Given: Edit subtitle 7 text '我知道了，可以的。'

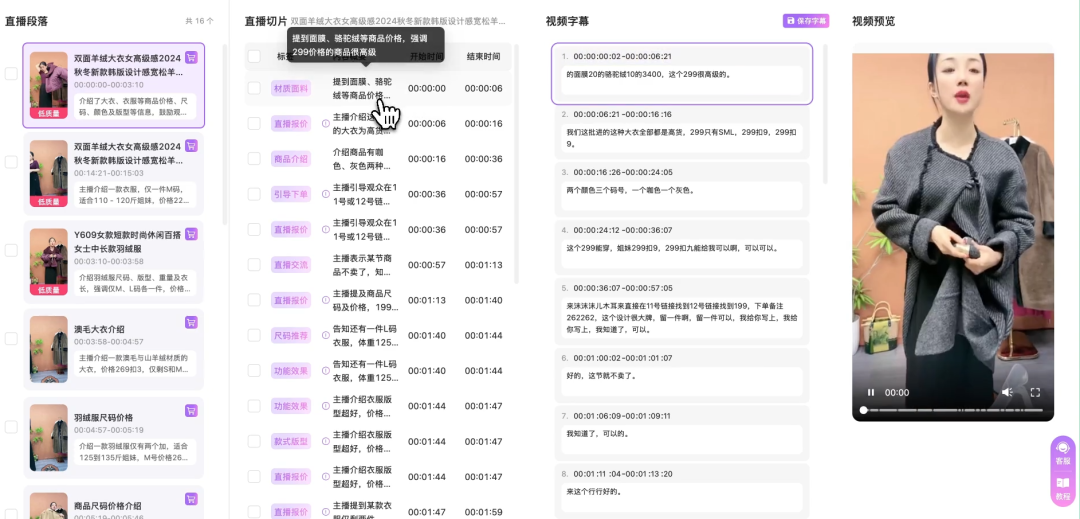Looking at the screenshot, I should tap(682, 440).
